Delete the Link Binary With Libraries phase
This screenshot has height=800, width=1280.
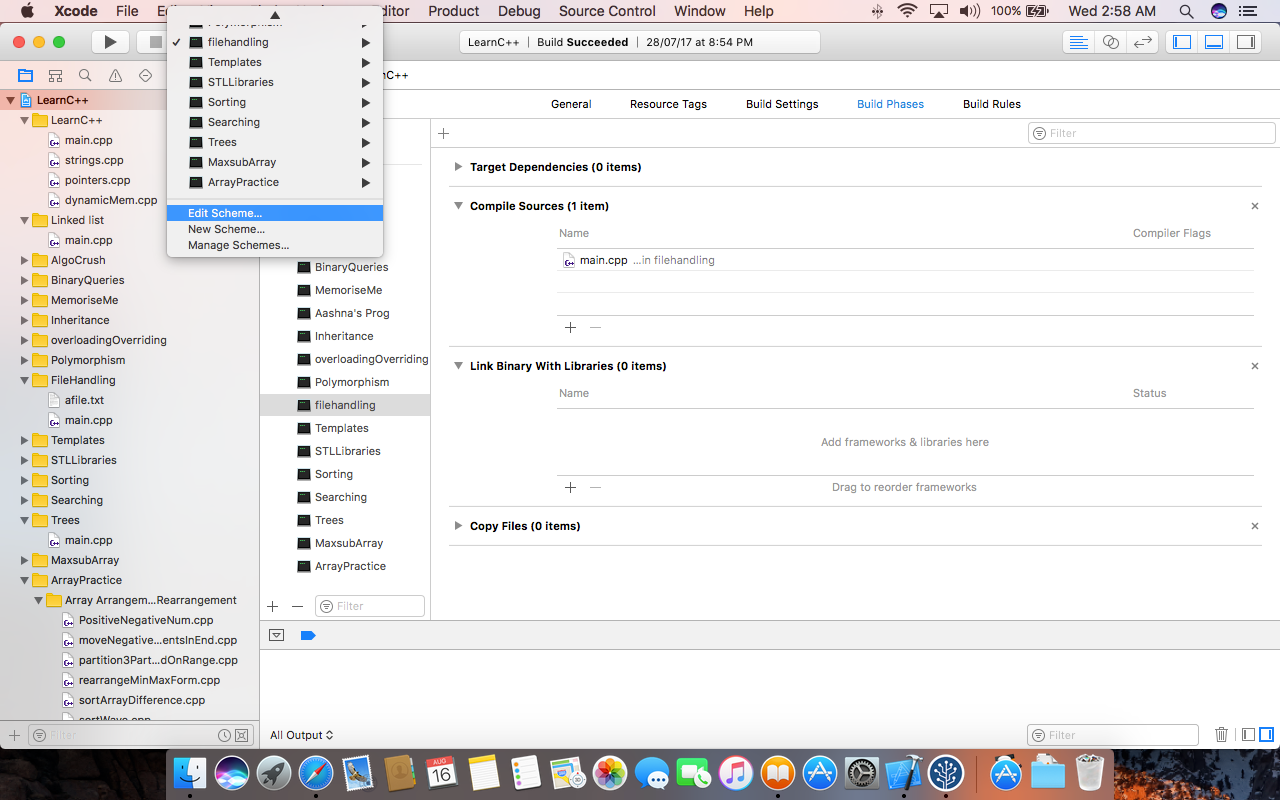click(x=1255, y=366)
